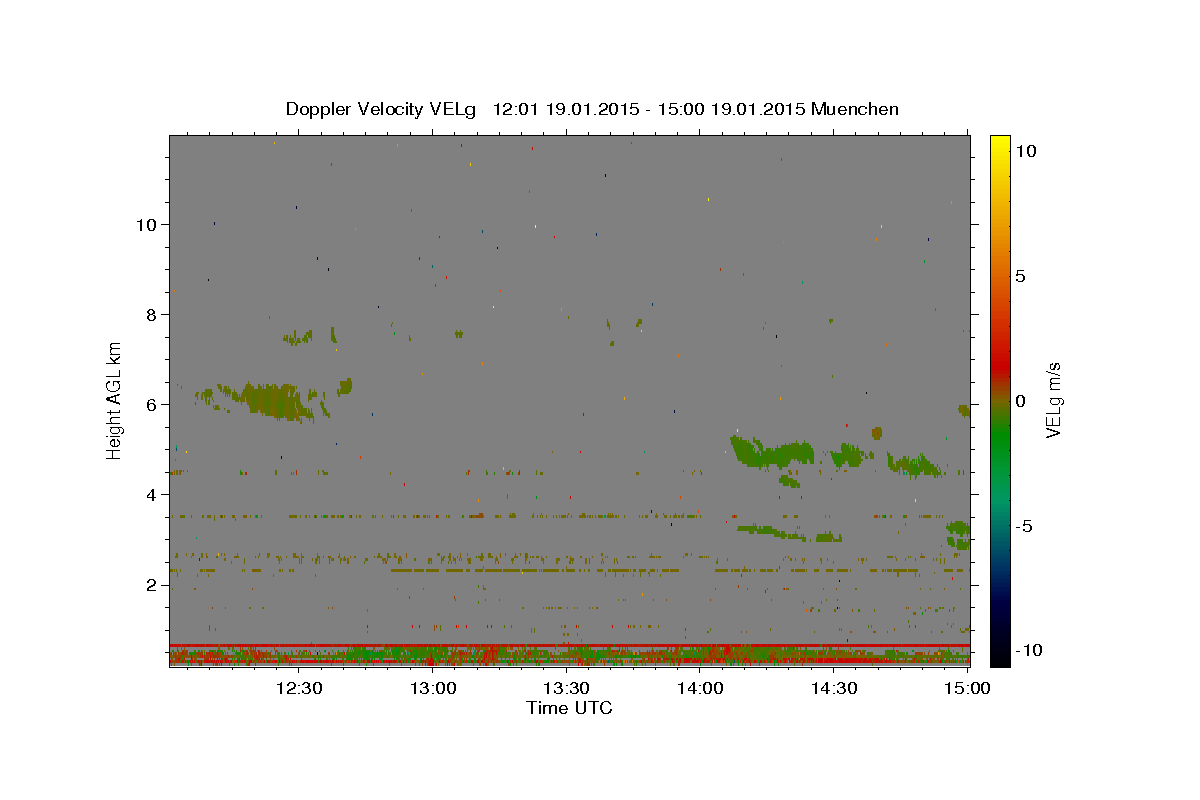Click the 'VELg m/s' colorbar label
This screenshot has width=1200, height=800.
(x=1053, y=400)
